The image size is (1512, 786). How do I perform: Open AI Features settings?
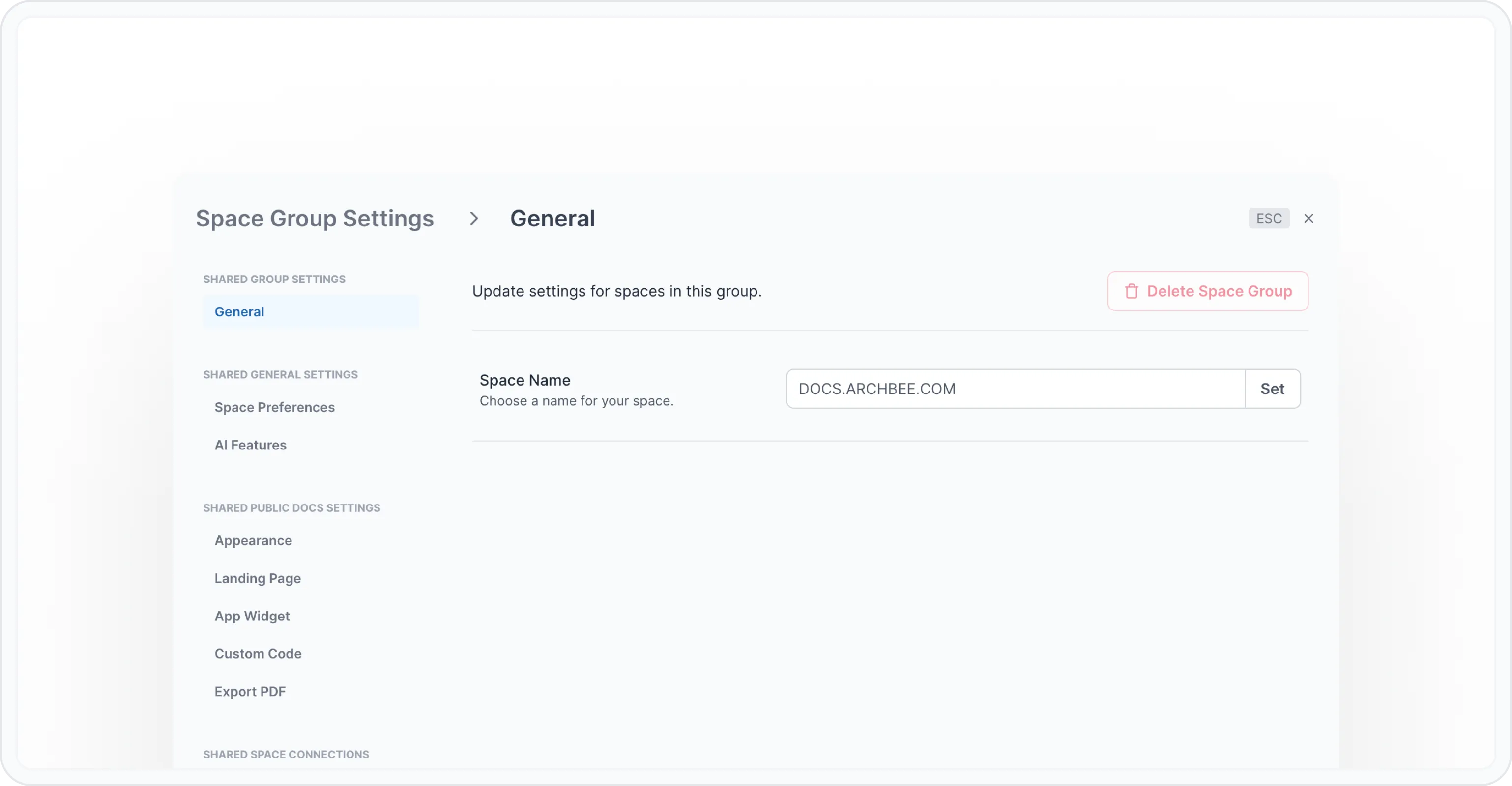pyautogui.click(x=250, y=445)
